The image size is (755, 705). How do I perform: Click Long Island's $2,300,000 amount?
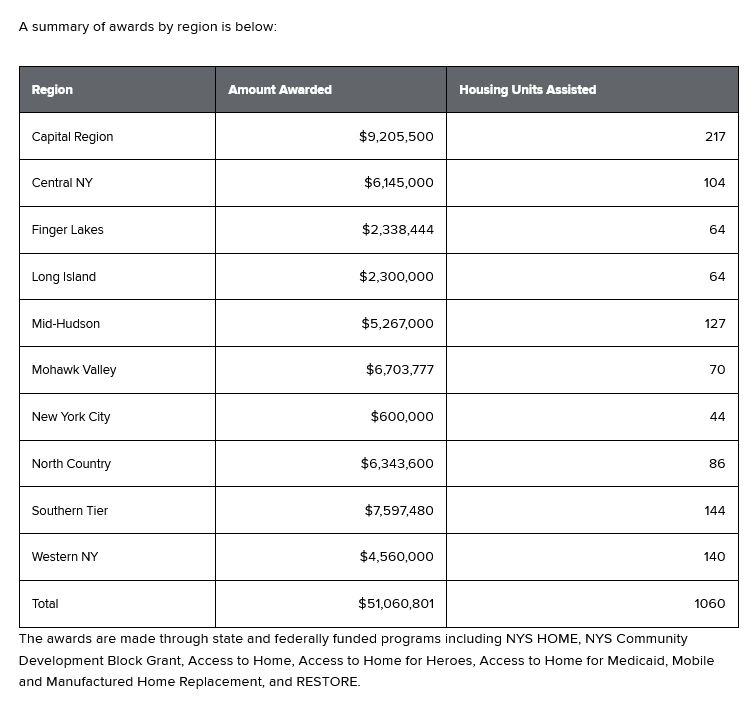click(396, 277)
